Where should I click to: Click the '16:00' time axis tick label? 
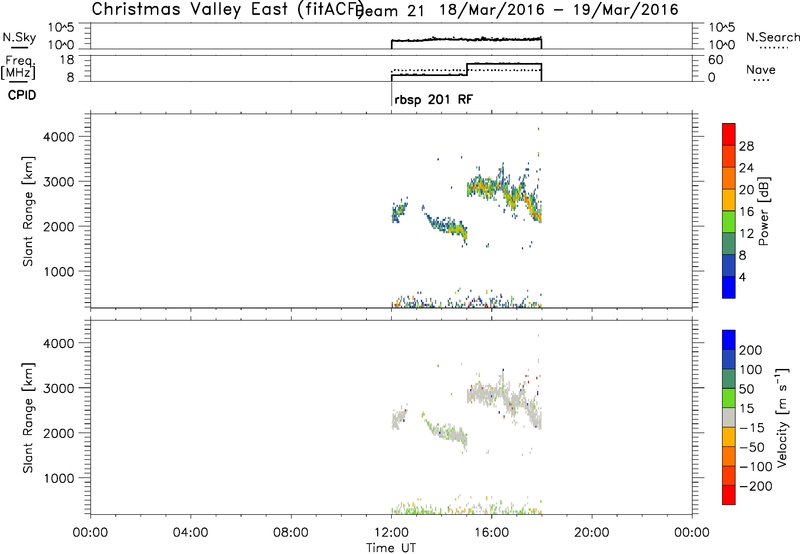click(491, 533)
